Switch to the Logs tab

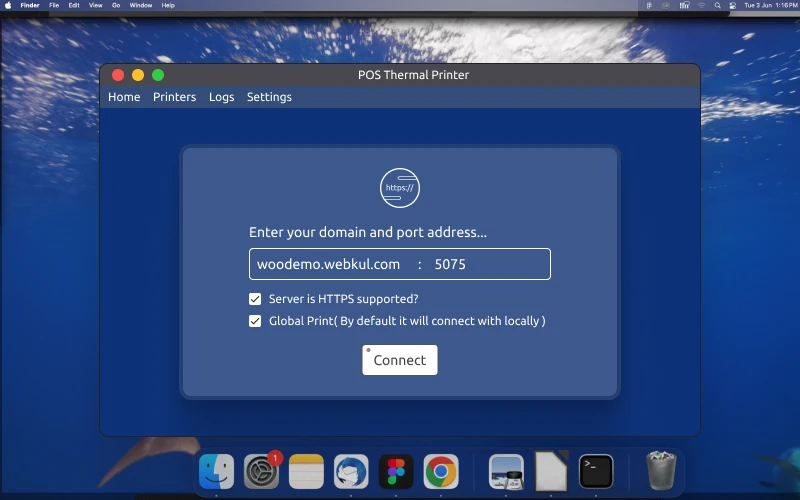pos(221,97)
